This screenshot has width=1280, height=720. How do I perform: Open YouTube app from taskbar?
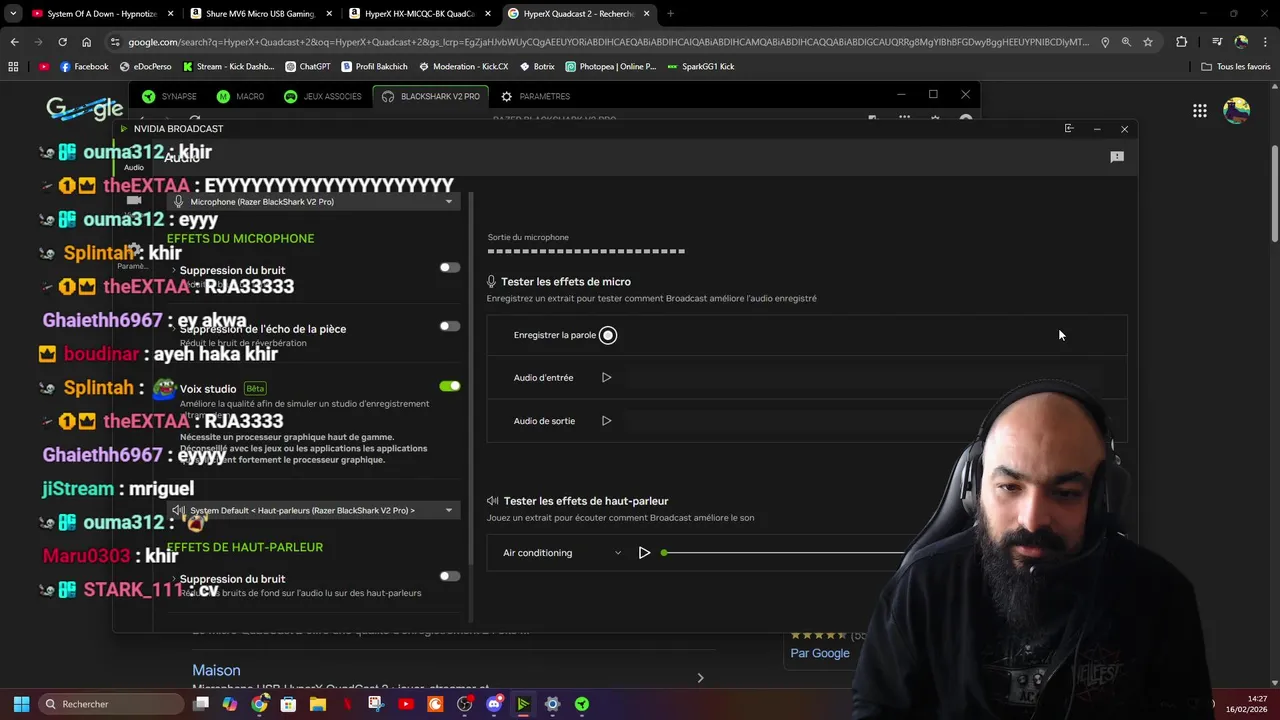click(406, 704)
